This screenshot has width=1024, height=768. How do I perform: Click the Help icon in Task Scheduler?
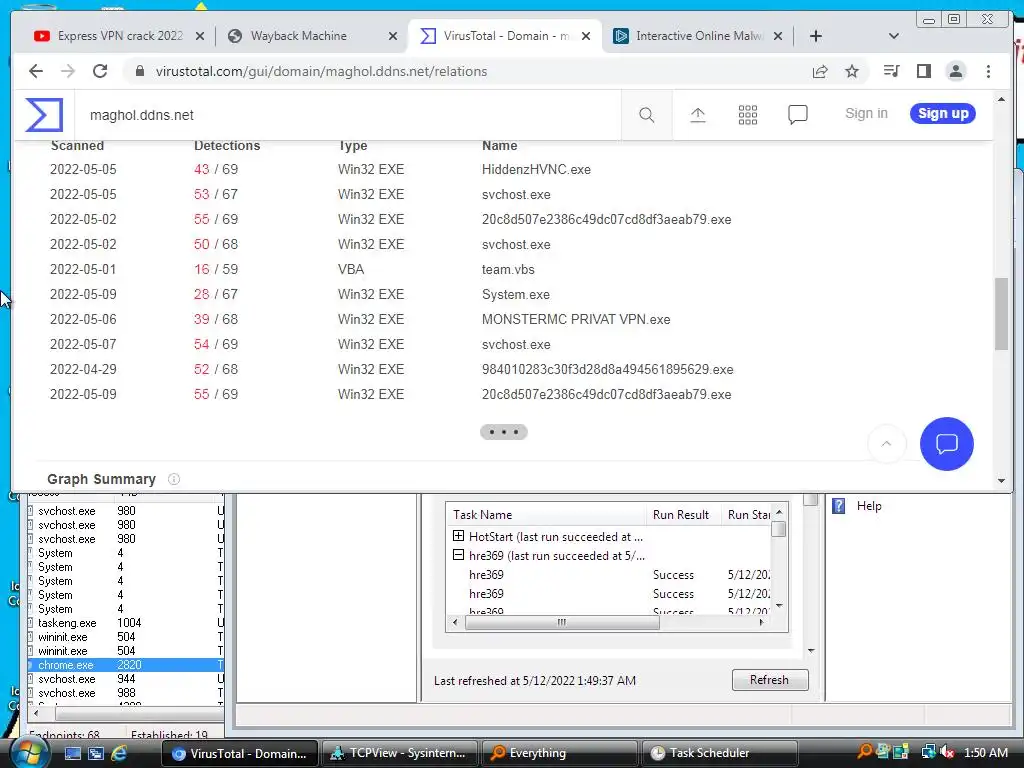point(839,506)
